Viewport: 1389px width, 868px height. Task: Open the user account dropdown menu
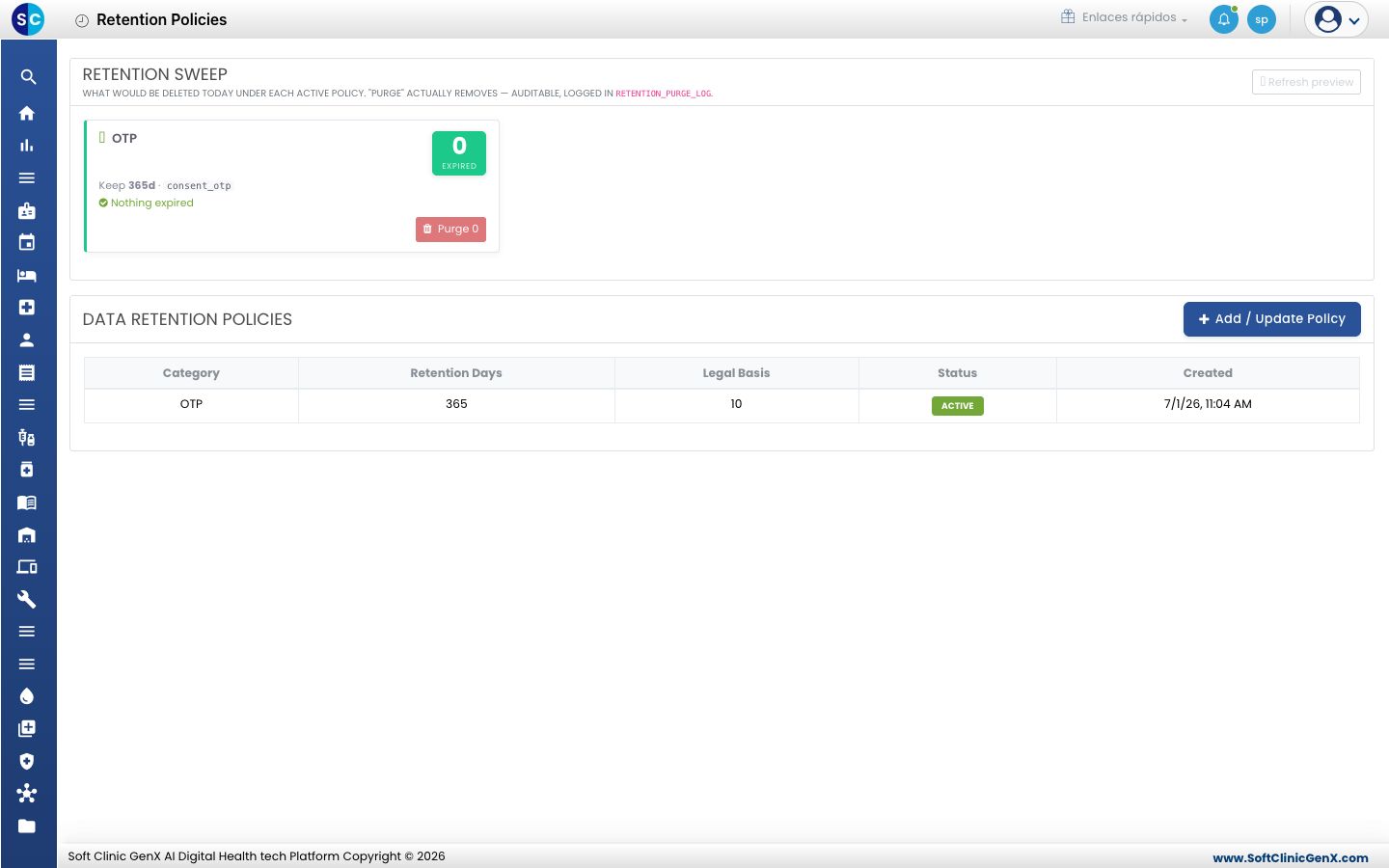click(x=1336, y=19)
